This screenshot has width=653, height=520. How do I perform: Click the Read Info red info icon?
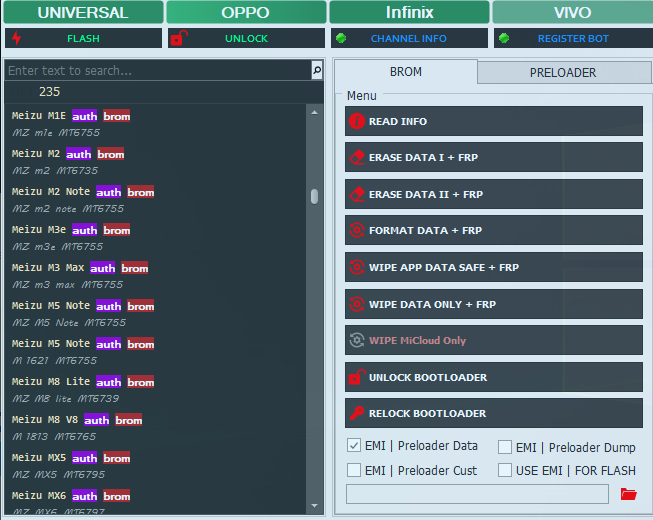pos(357,121)
